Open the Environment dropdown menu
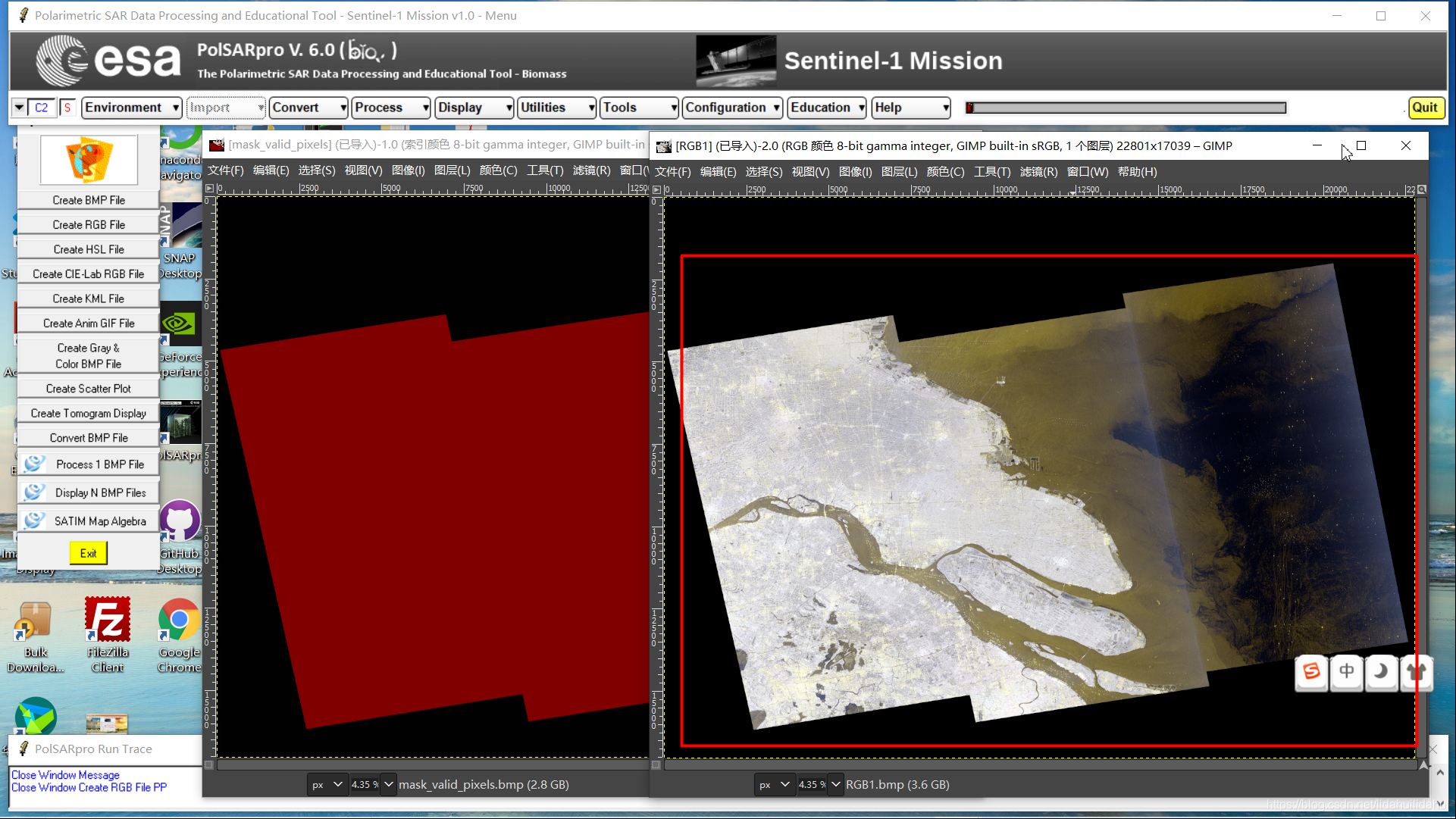1456x819 pixels. point(131,107)
